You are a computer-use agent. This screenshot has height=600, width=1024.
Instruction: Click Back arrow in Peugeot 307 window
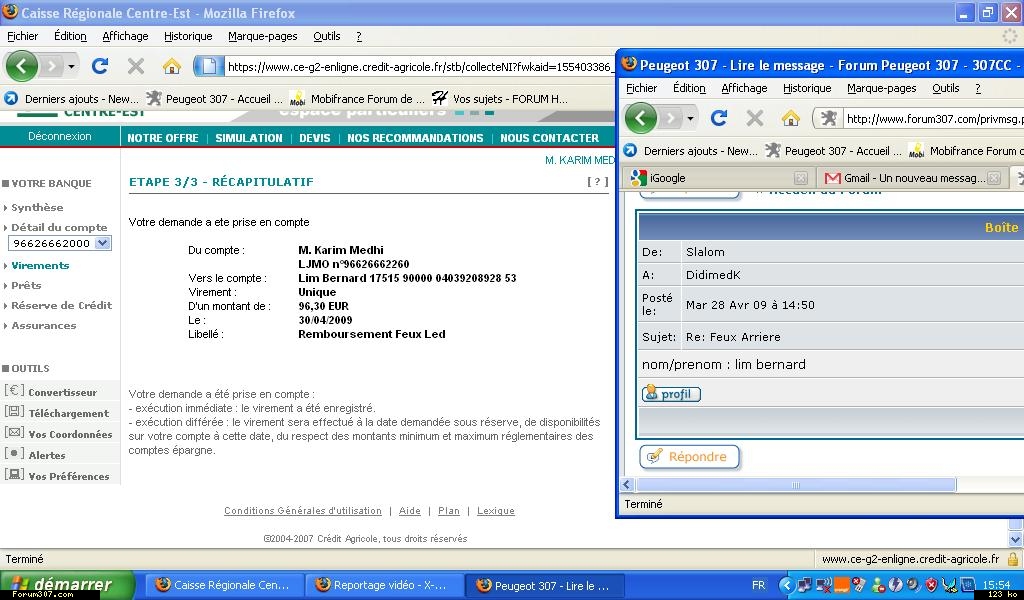click(641, 118)
